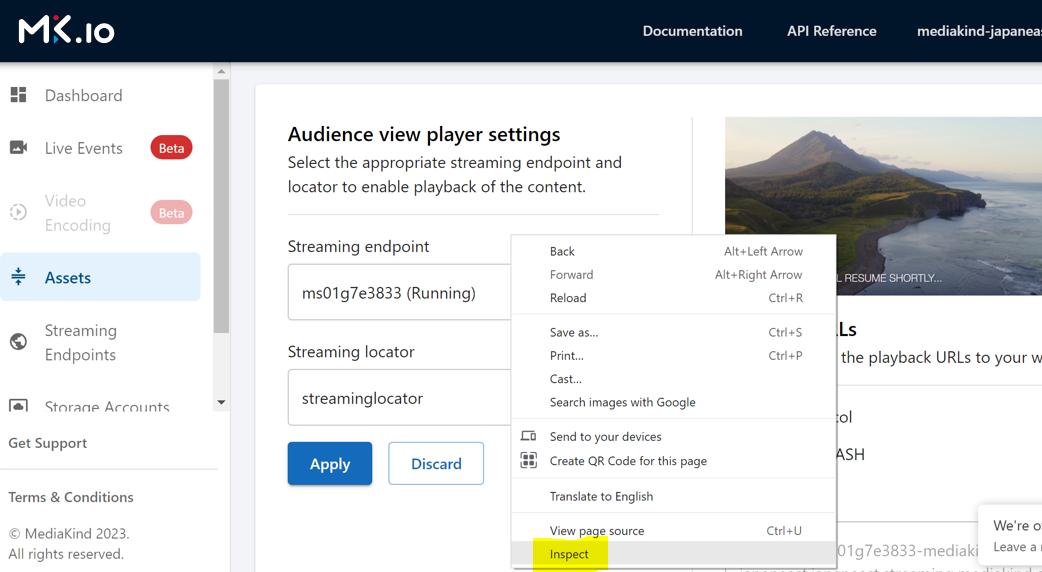The height and width of the screenshot is (572, 1042).
Task: Click the Live Events camera icon
Action: pos(19,147)
